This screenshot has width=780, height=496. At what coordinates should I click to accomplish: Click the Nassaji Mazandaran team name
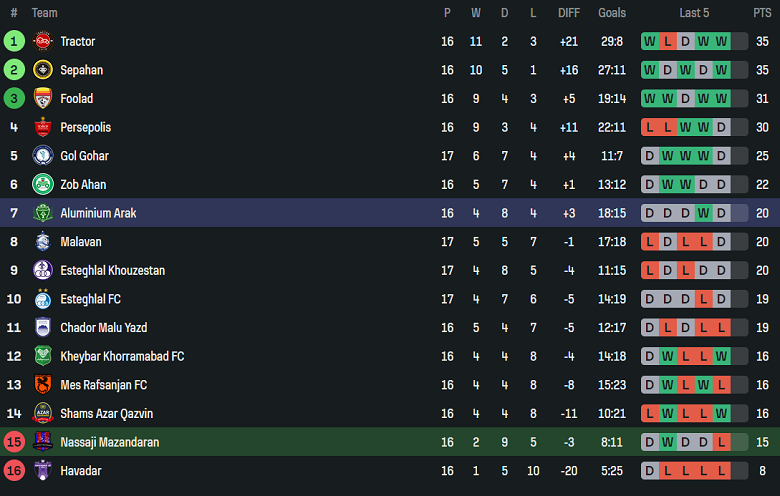coord(109,442)
